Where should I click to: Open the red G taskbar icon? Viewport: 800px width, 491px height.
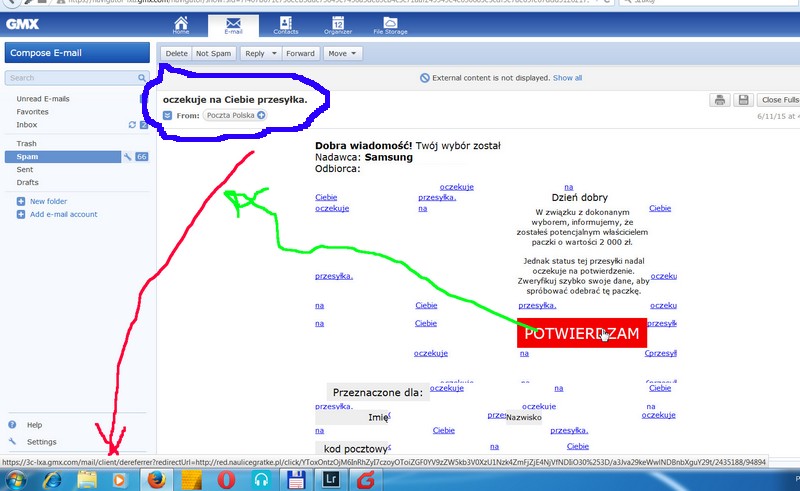366,480
